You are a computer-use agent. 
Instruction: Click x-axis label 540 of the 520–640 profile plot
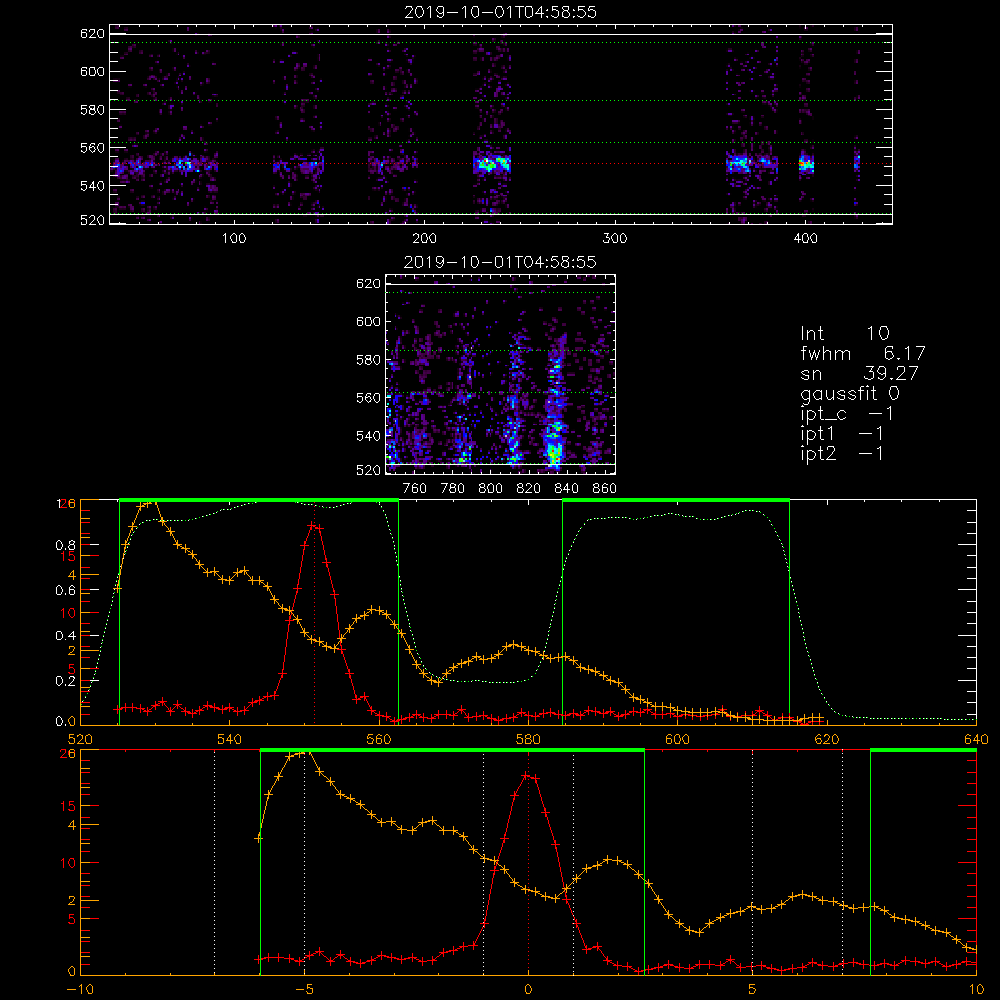(x=230, y=740)
